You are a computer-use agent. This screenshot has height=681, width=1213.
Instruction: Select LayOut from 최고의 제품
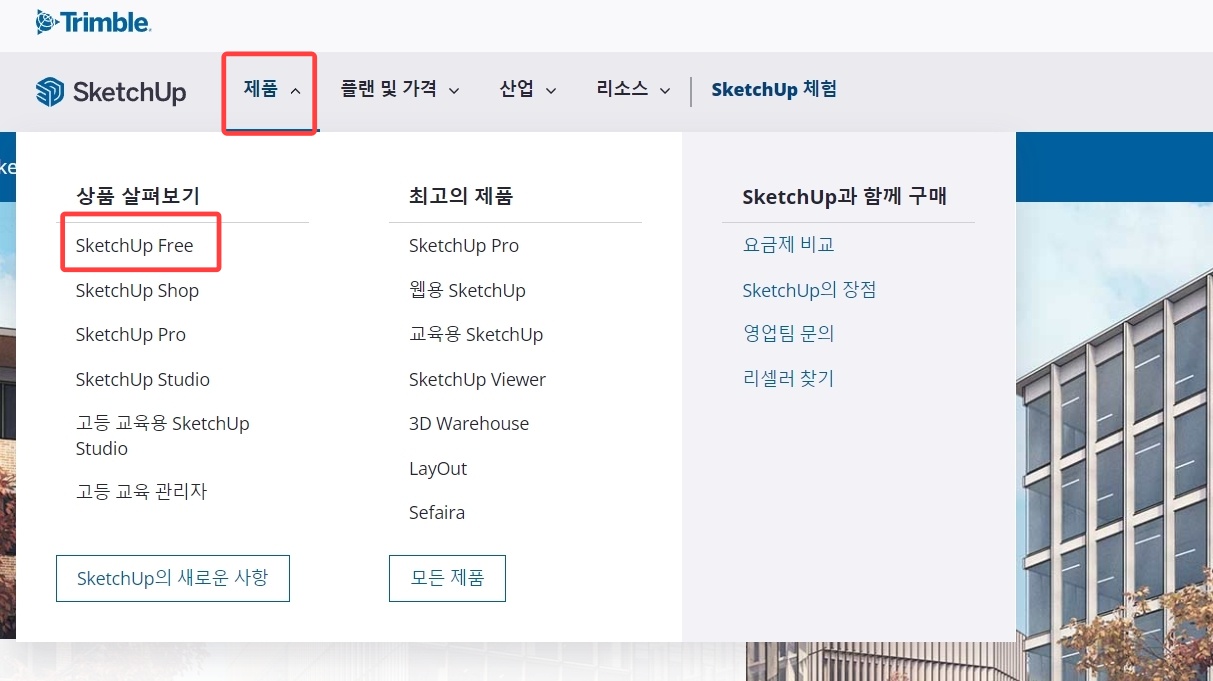click(x=437, y=468)
